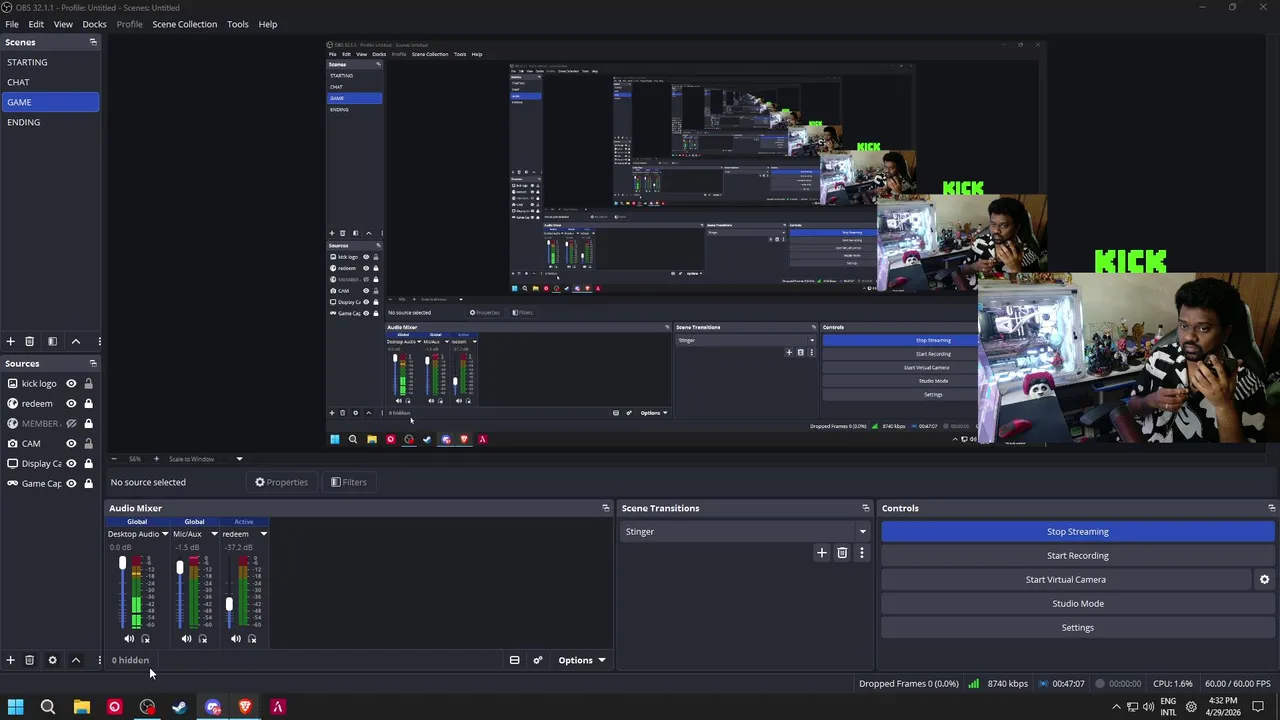The width and height of the screenshot is (1280, 720).
Task: Mute the Mic/Aux speaker icon
Action: [x=186, y=639]
